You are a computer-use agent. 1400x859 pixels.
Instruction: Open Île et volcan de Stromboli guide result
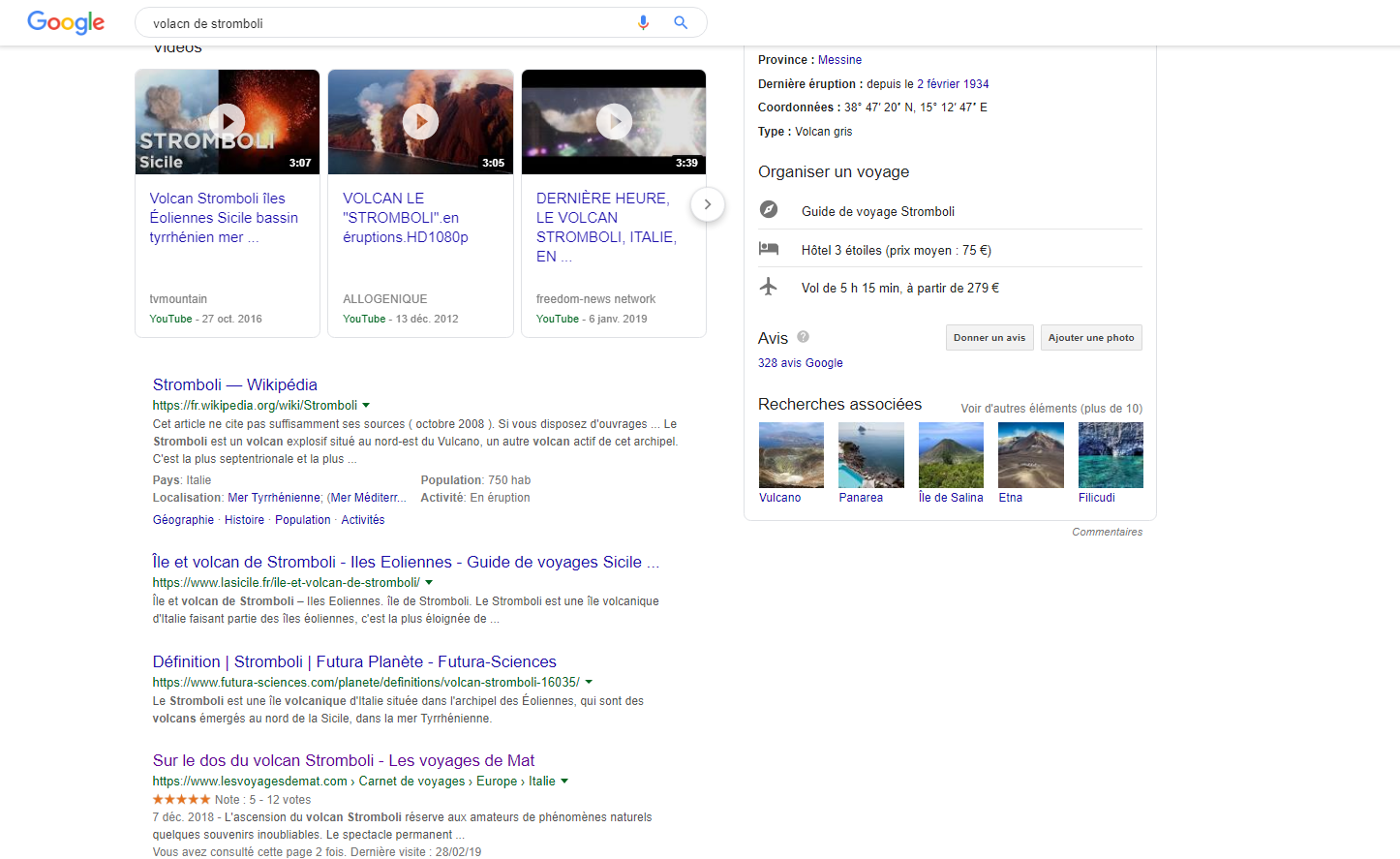(x=406, y=562)
